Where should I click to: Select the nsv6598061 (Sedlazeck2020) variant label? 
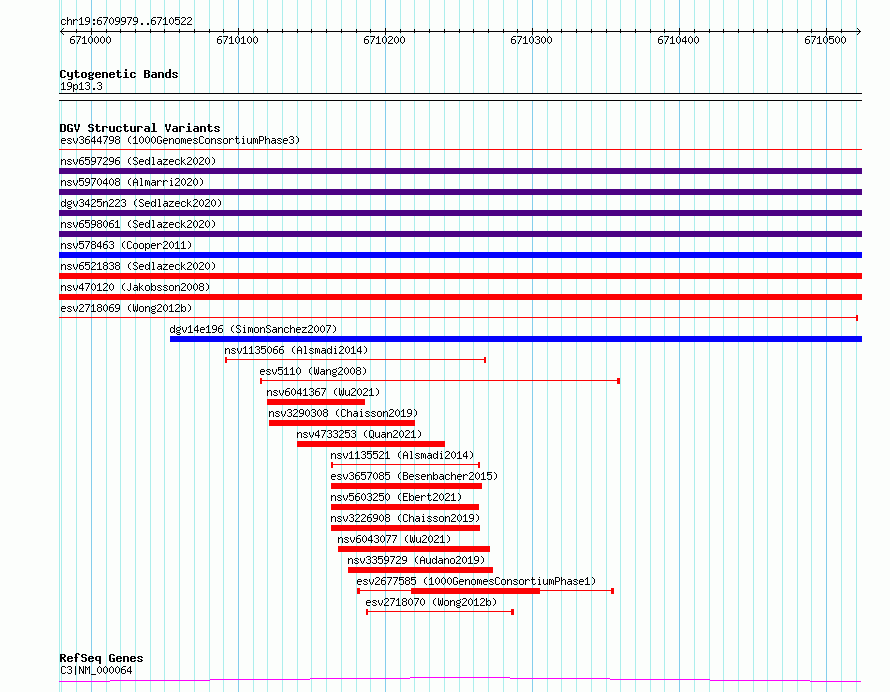pos(138,224)
